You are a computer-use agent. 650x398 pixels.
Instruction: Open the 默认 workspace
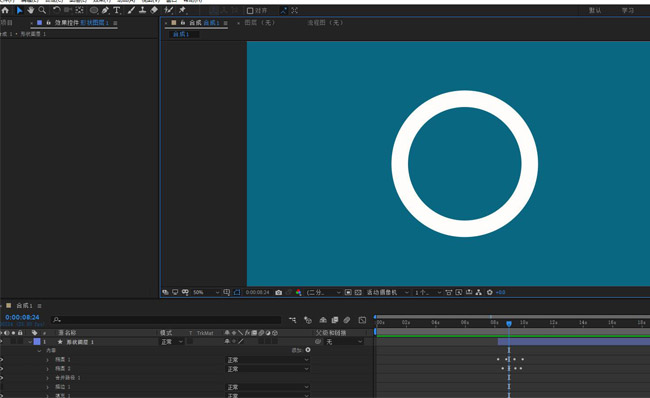pyautogui.click(x=595, y=10)
